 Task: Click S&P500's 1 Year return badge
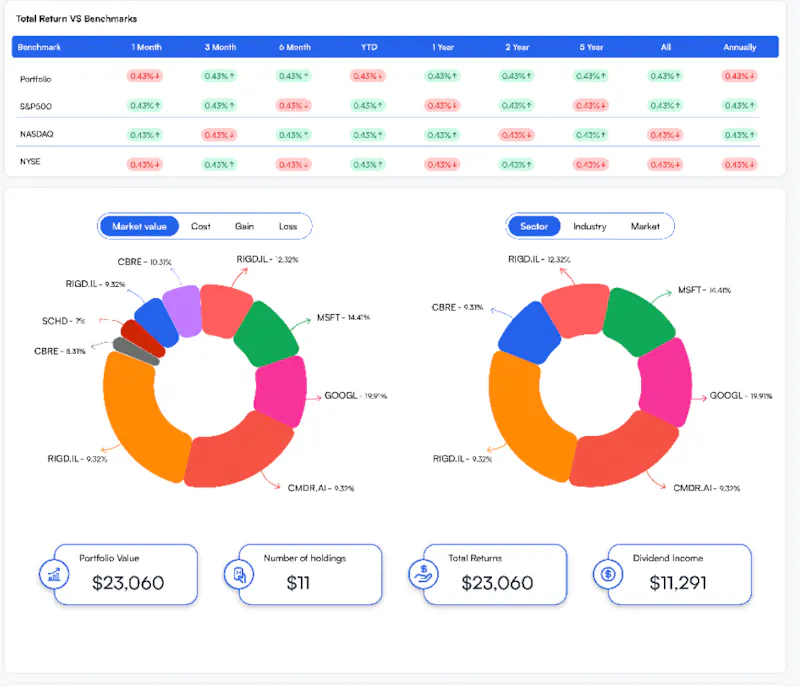(x=442, y=106)
